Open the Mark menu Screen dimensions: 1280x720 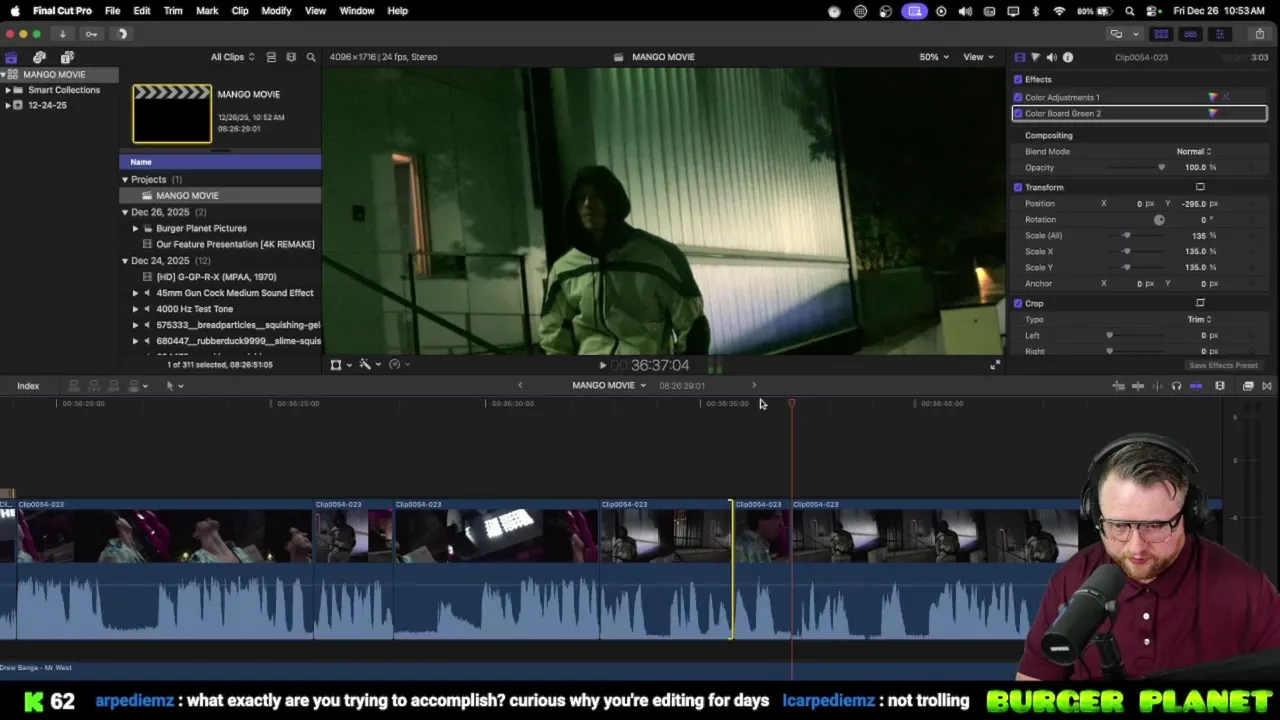(207, 11)
